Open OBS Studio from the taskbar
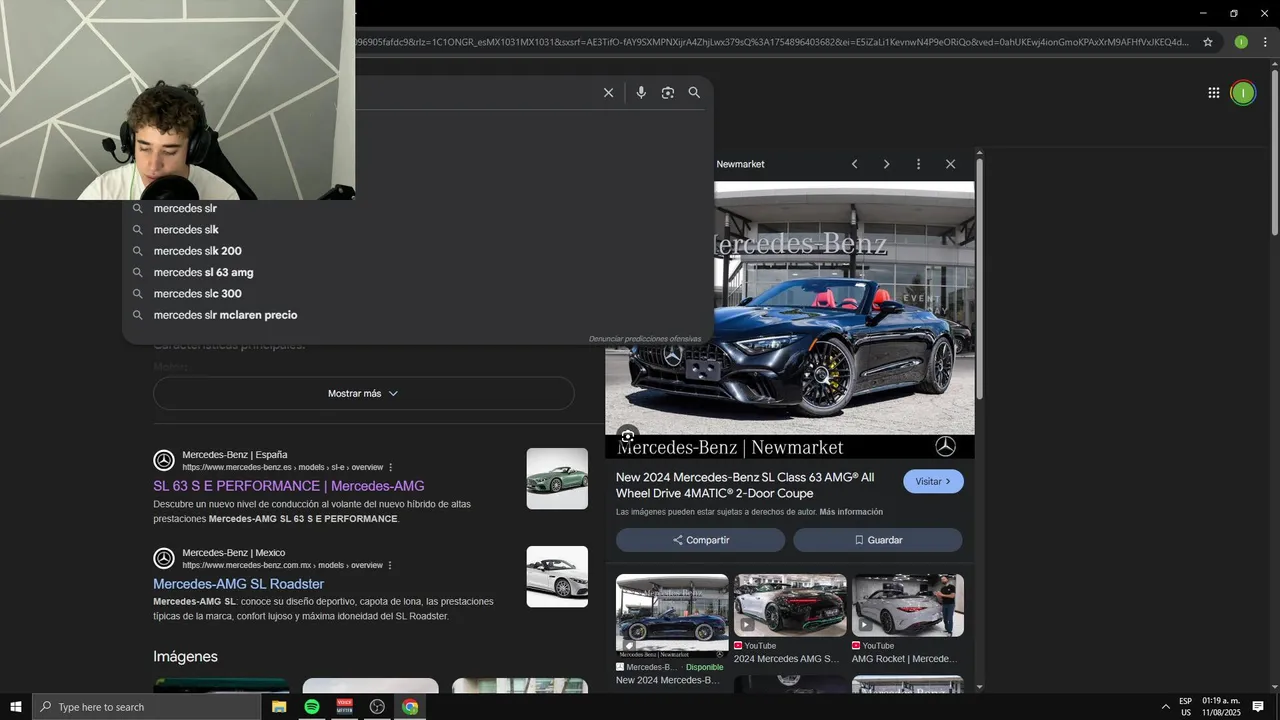 point(377,707)
